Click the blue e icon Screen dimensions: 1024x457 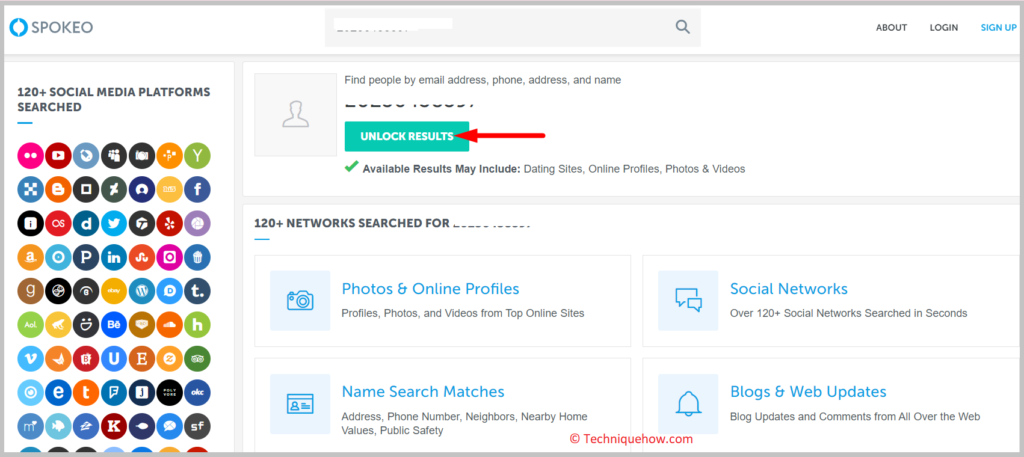(58, 392)
